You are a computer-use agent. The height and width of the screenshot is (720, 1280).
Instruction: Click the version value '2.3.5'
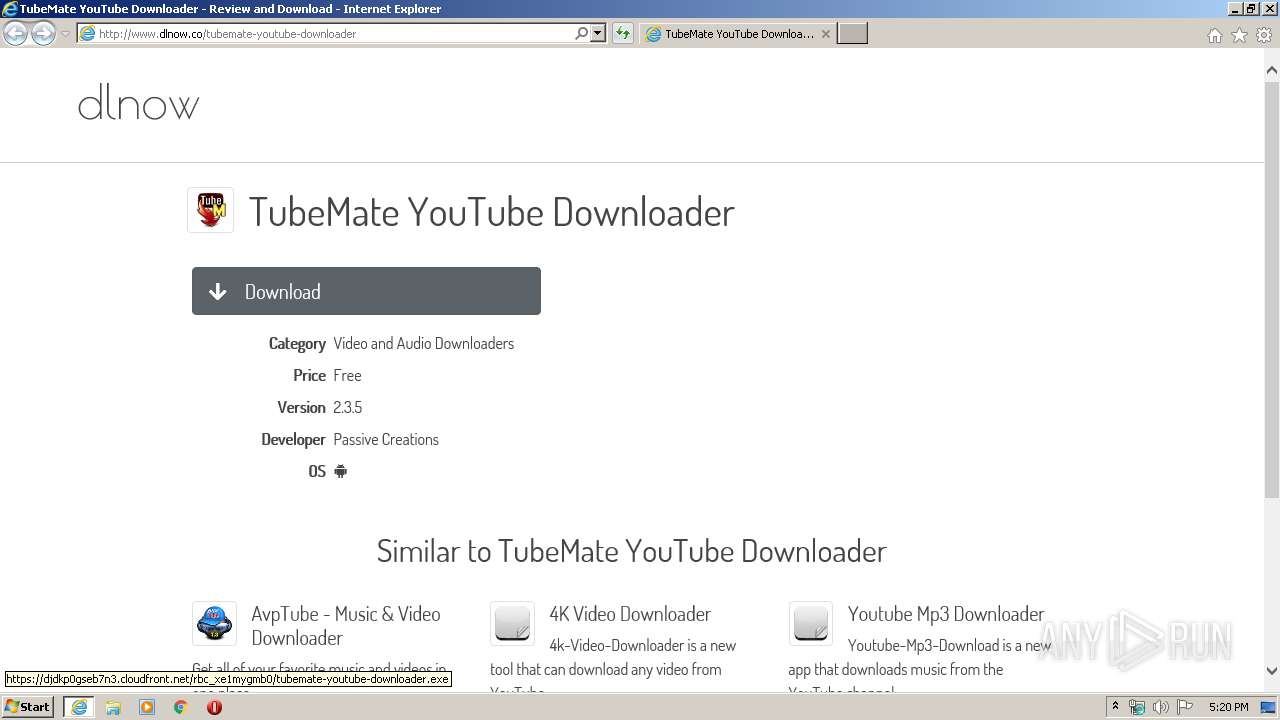point(347,407)
